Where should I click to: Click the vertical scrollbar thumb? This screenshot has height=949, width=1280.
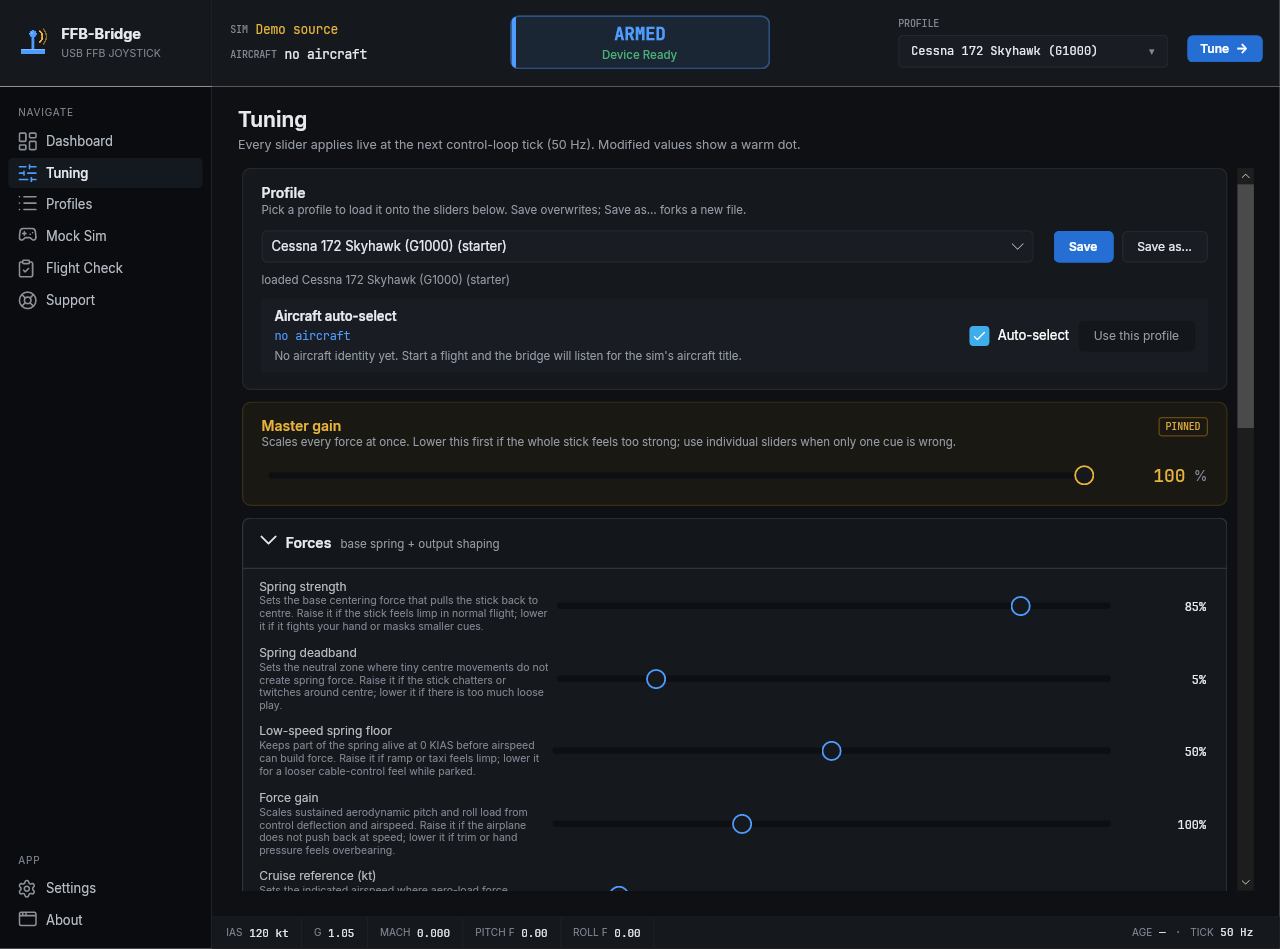pyautogui.click(x=1246, y=306)
